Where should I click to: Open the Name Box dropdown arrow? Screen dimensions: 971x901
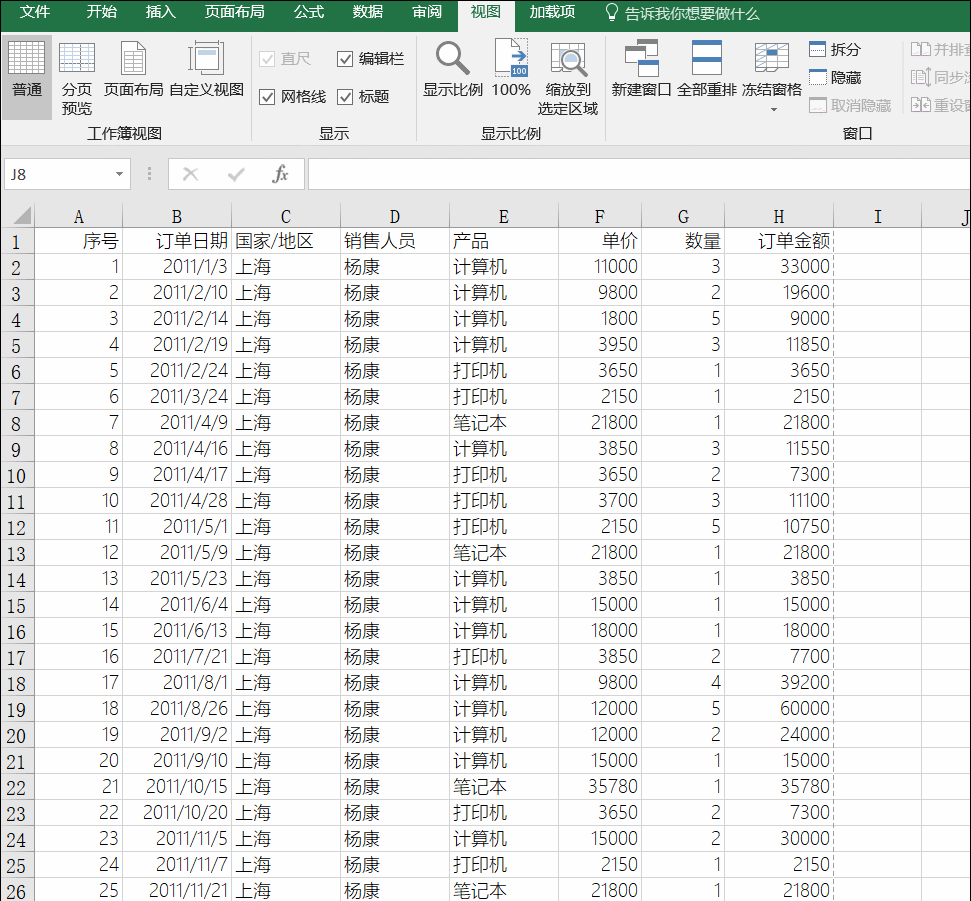click(x=119, y=175)
